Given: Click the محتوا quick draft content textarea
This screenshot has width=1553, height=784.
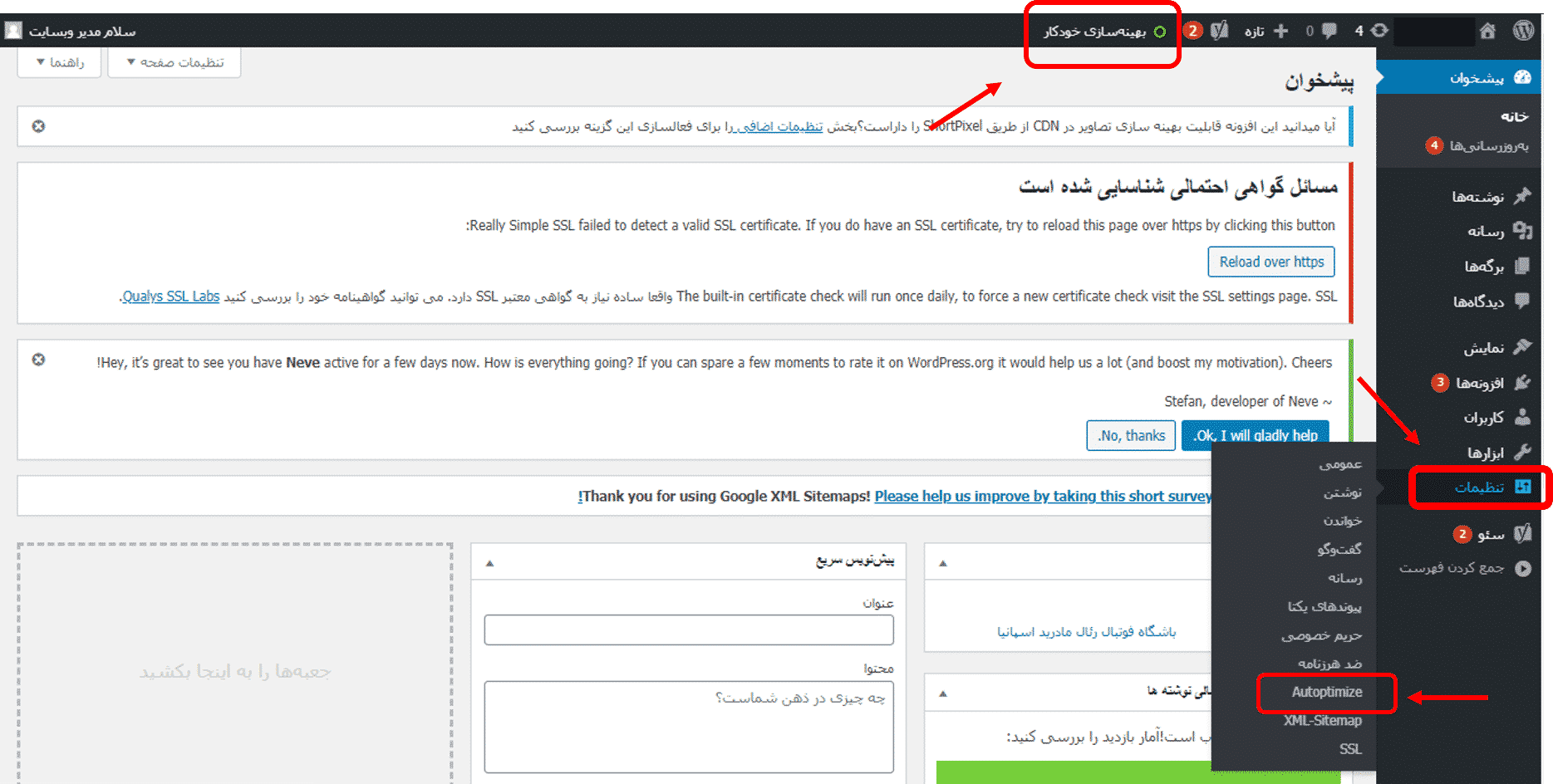Looking at the screenshot, I should (x=689, y=727).
